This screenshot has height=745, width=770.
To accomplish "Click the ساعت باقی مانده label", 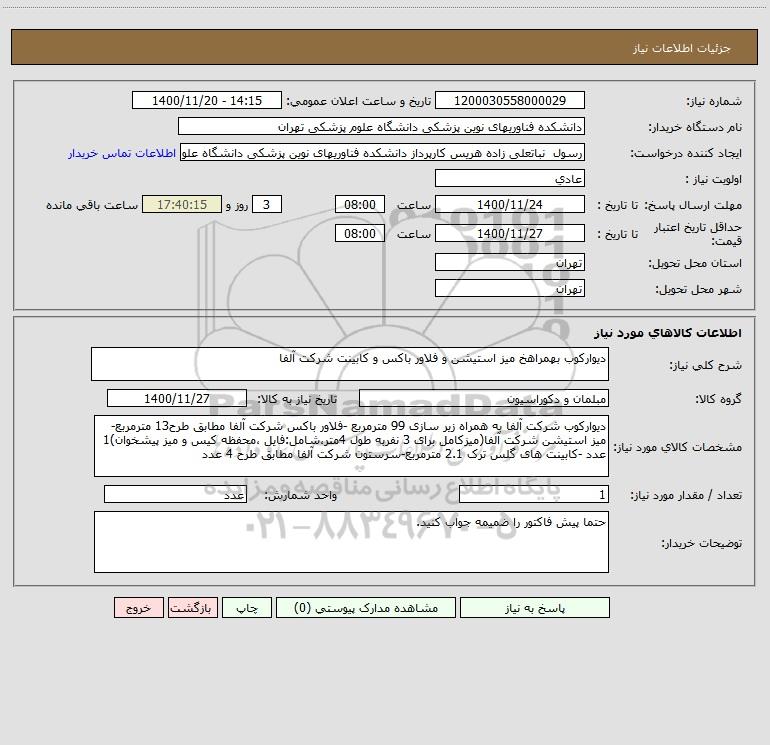I will 92,205.
